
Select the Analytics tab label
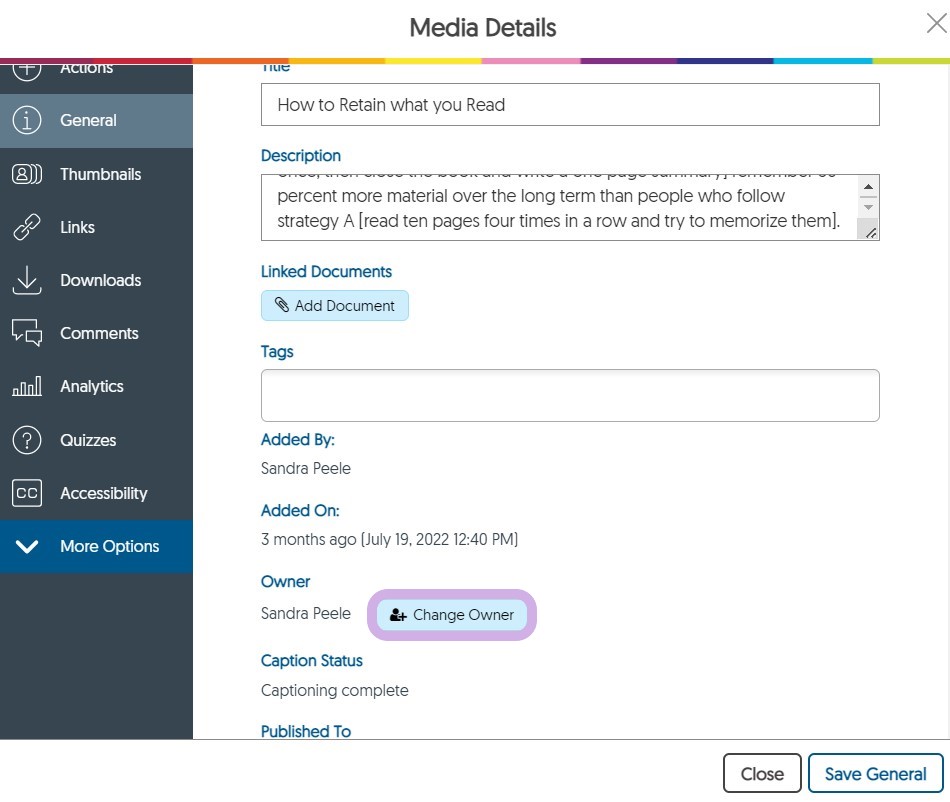[x=92, y=387]
